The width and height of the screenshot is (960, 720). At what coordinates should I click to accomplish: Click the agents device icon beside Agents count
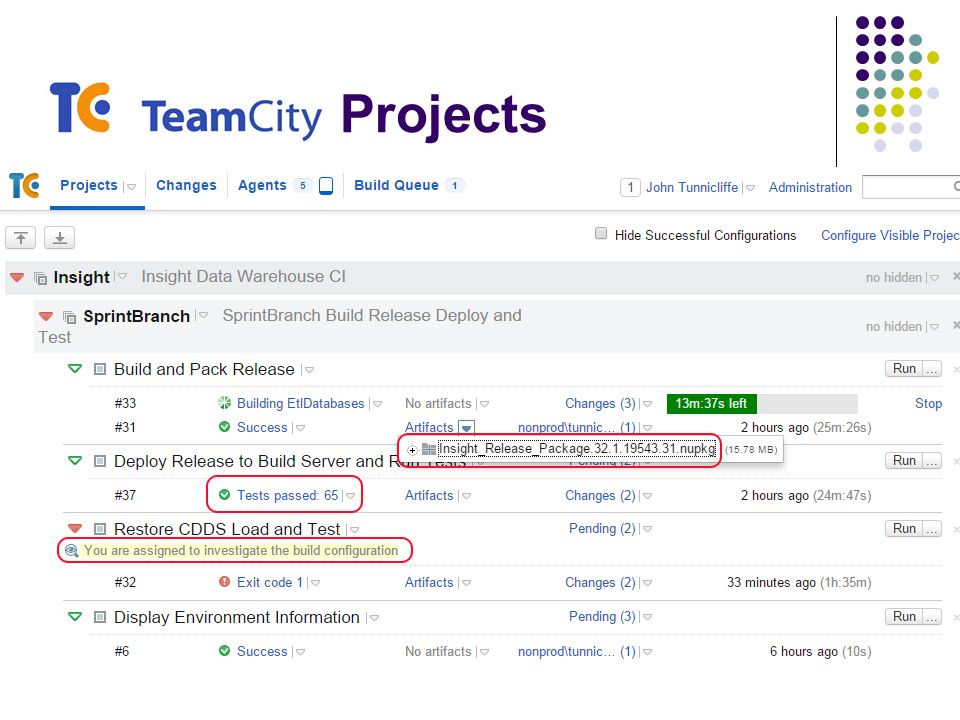[x=326, y=186]
